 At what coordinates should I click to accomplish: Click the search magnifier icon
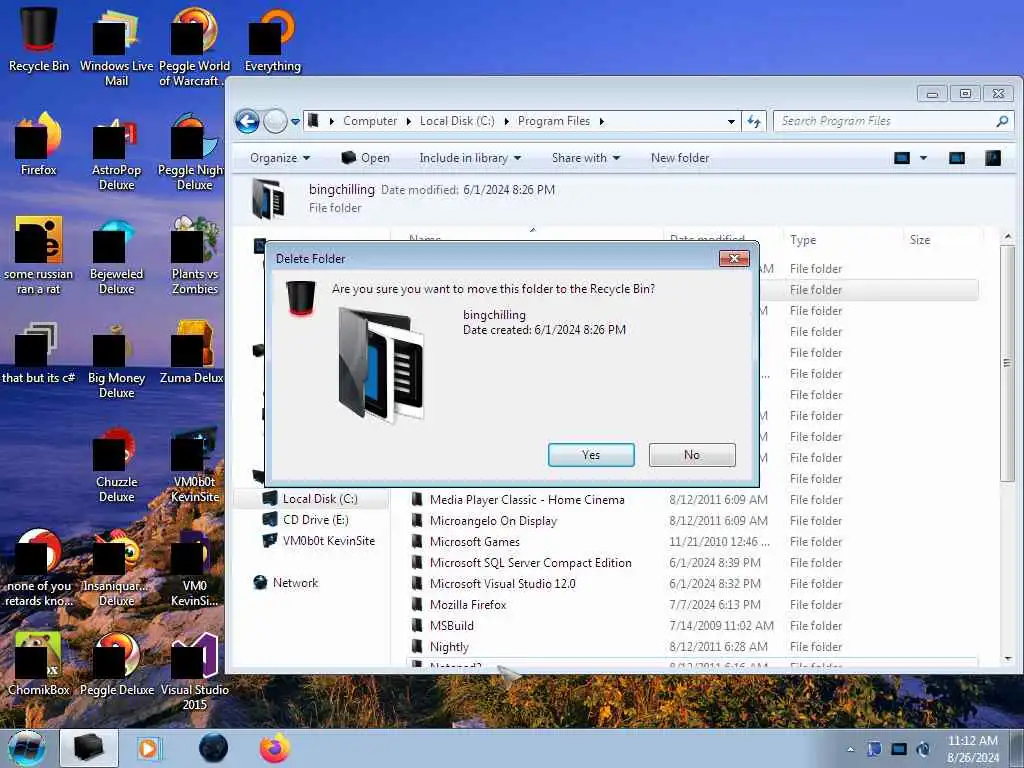pyautogui.click(x=1002, y=121)
